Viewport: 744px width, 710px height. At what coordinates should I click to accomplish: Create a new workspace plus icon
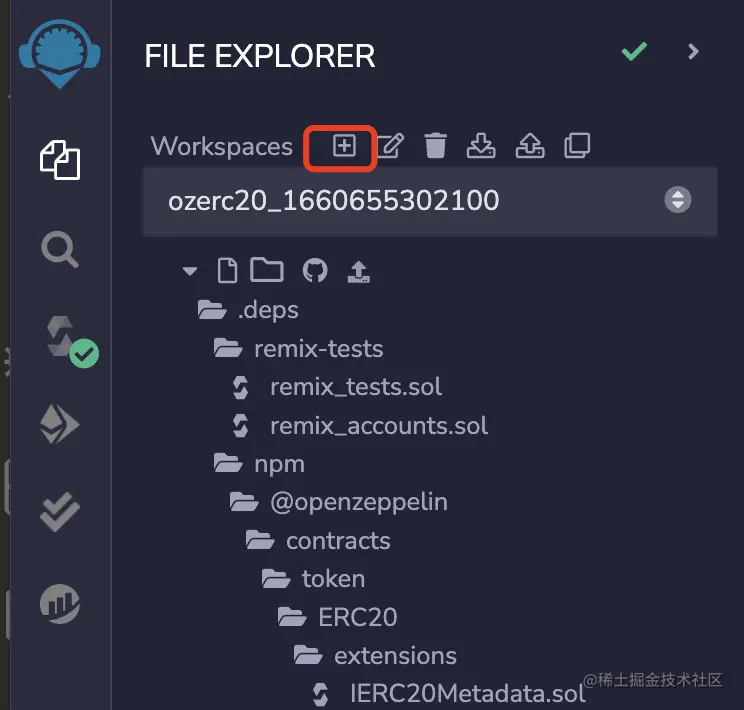coord(344,145)
